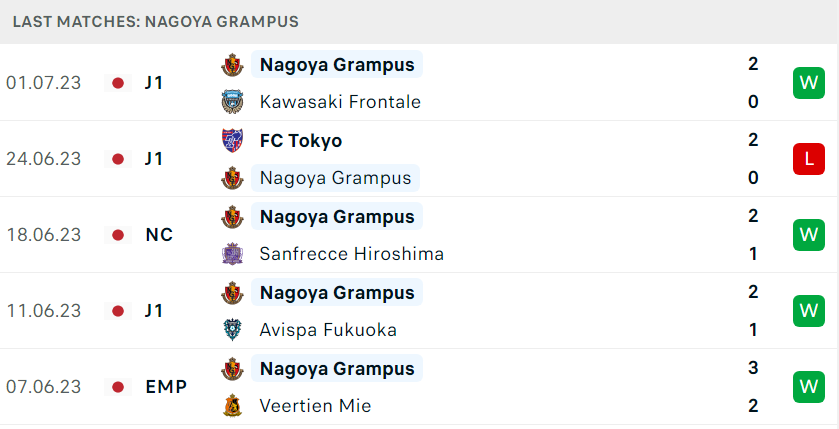Click Avispa Fukuoka team crest icon
The image size is (839, 429).
232,330
